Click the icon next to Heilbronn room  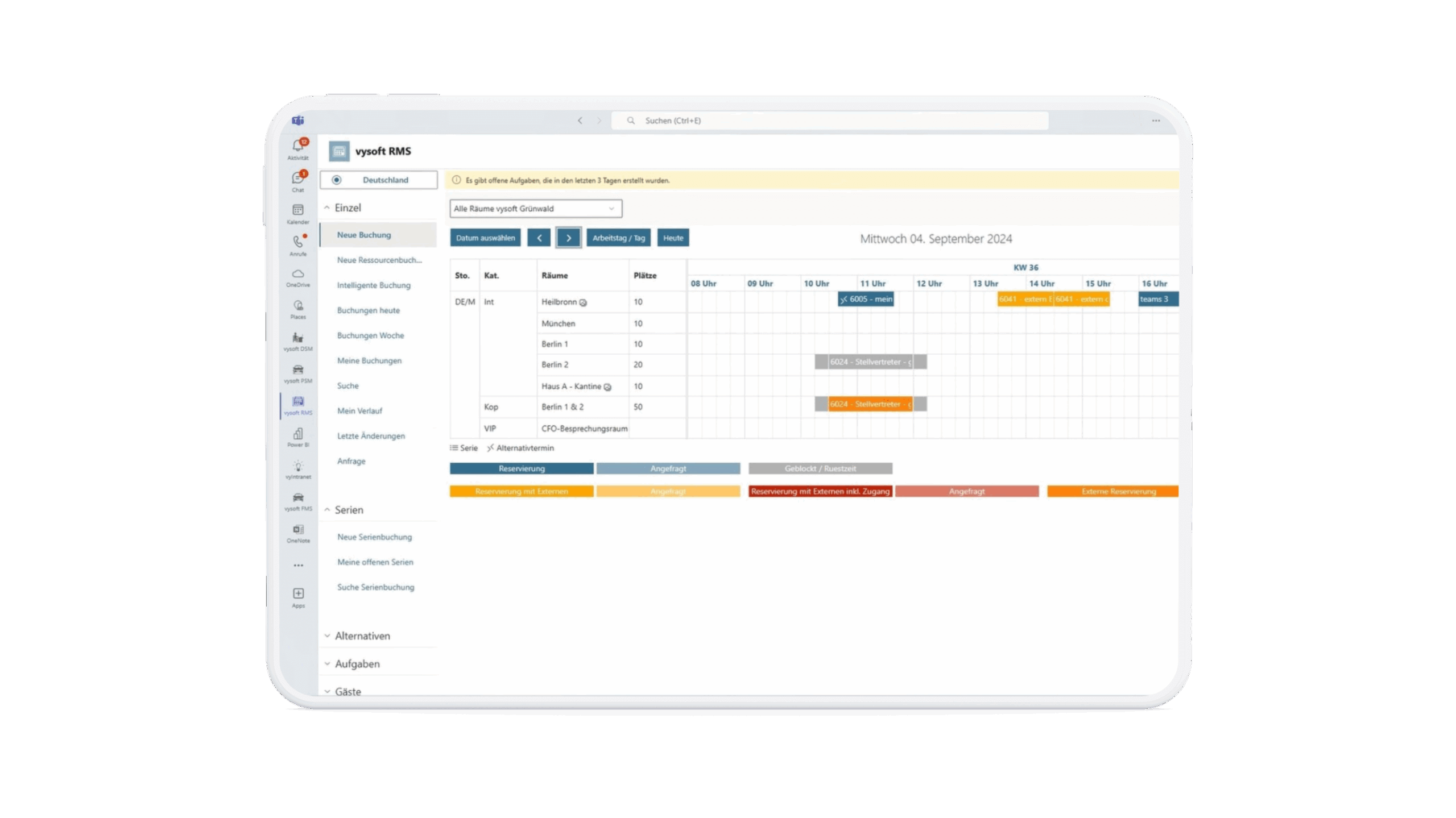(x=583, y=302)
